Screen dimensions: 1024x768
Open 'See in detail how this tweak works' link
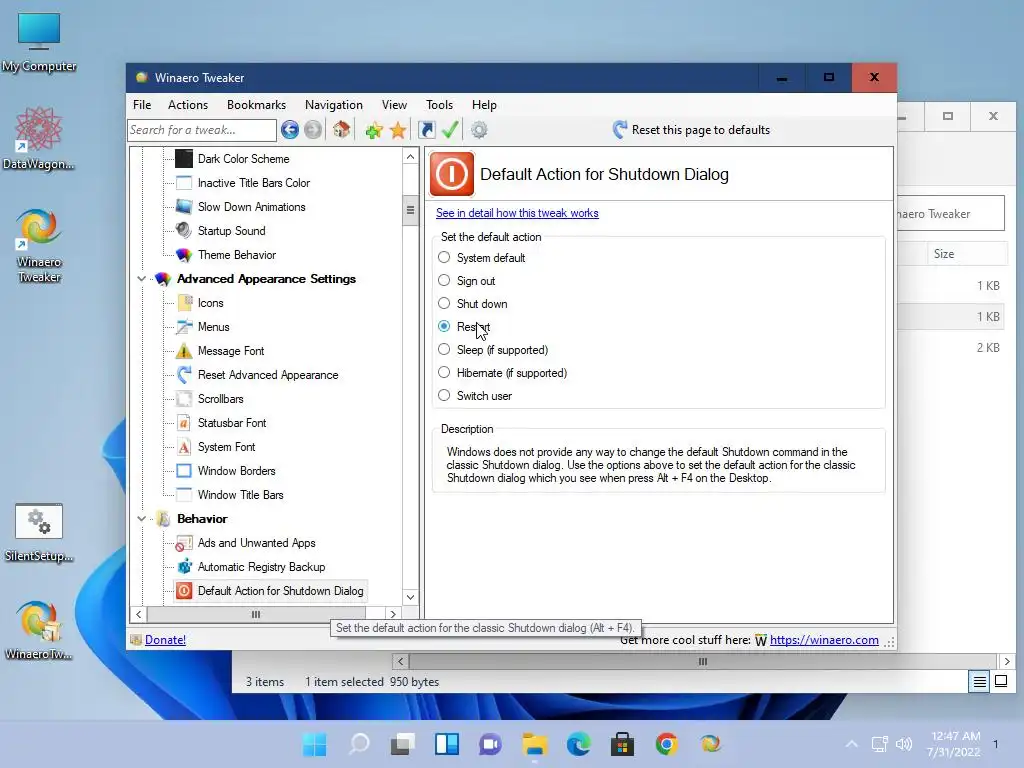[x=517, y=213]
